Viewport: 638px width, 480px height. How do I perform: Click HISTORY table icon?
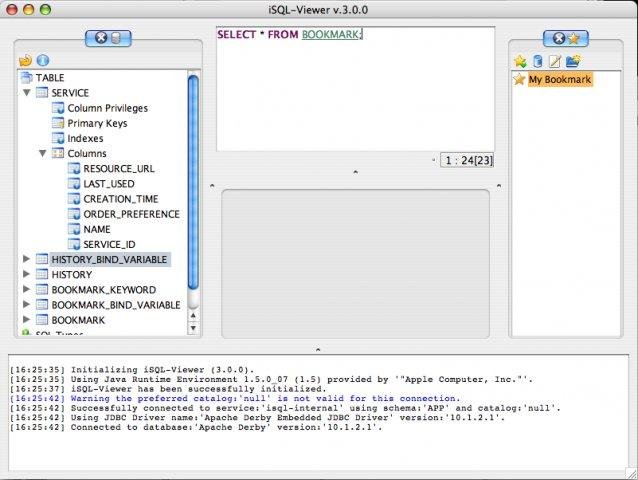tap(42, 274)
